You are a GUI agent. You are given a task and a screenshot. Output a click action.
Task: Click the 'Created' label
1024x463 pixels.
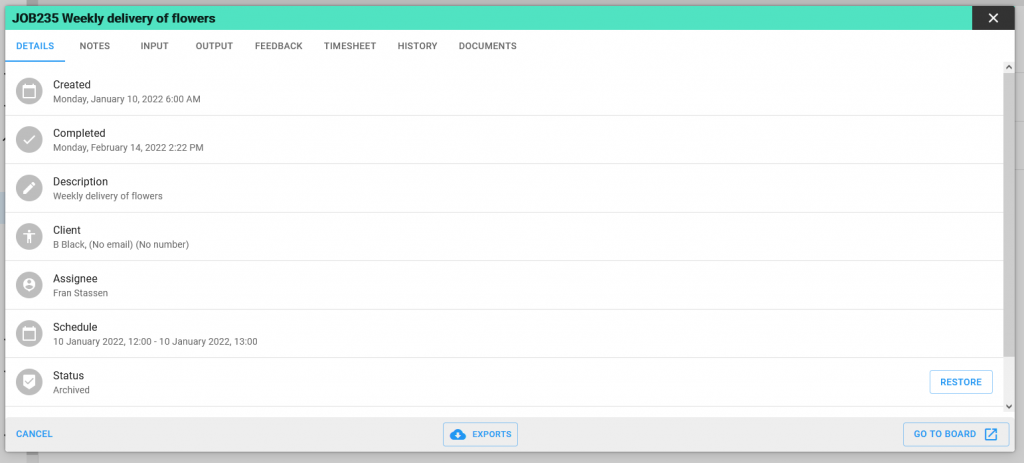point(72,84)
